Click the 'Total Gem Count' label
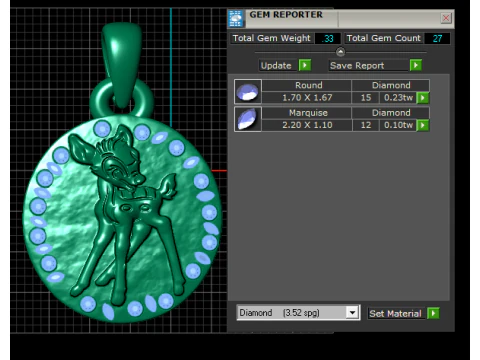Screen dimensions: 480x360 pos(383,38)
